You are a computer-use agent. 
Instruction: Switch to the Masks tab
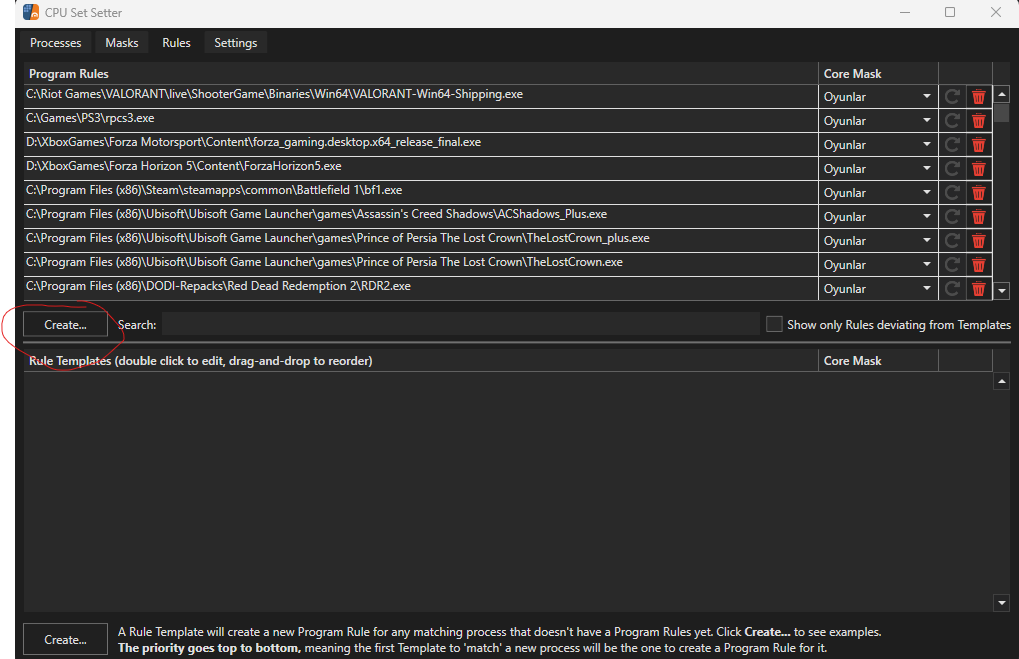[x=122, y=43]
